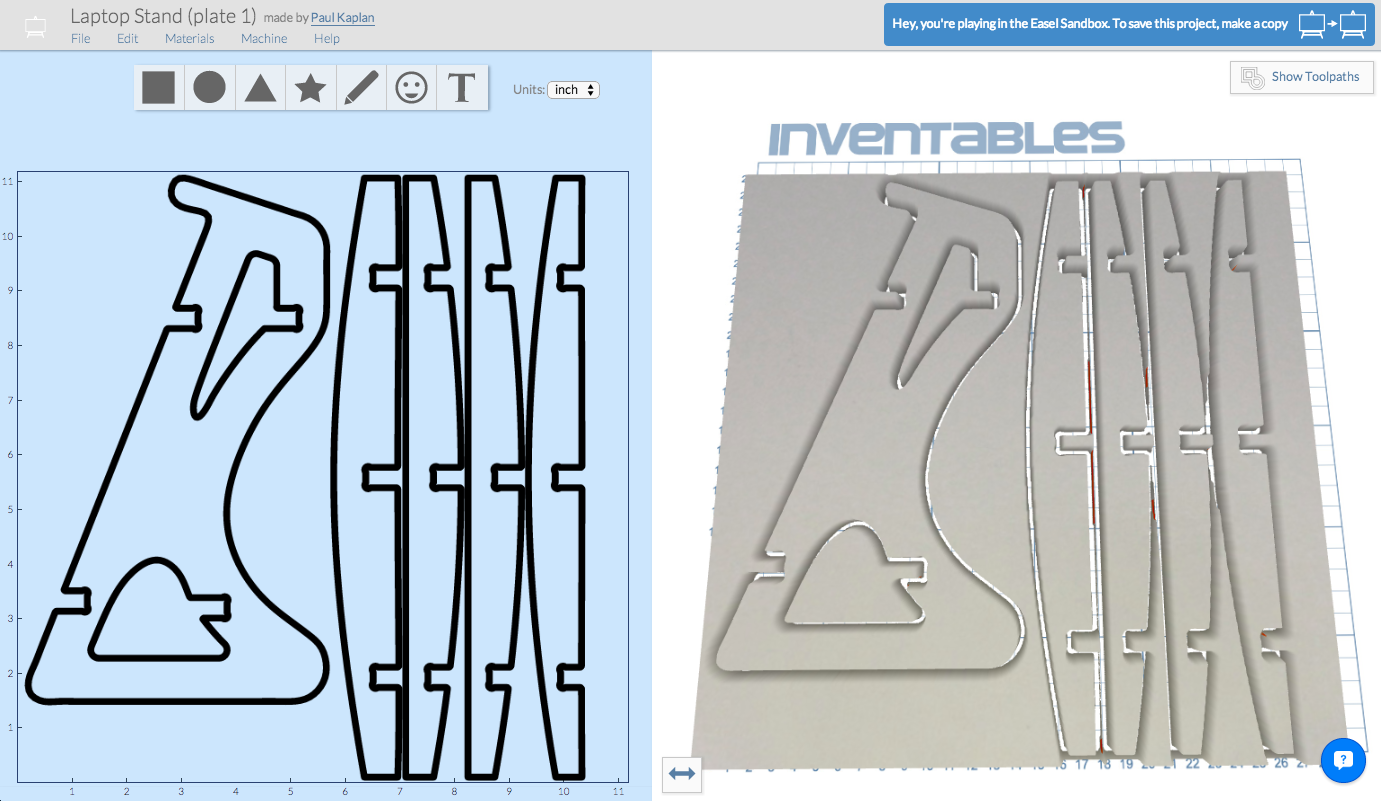The width and height of the screenshot is (1381, 801).
Task: Open the Edit menu
Action: tap(127, 39)
